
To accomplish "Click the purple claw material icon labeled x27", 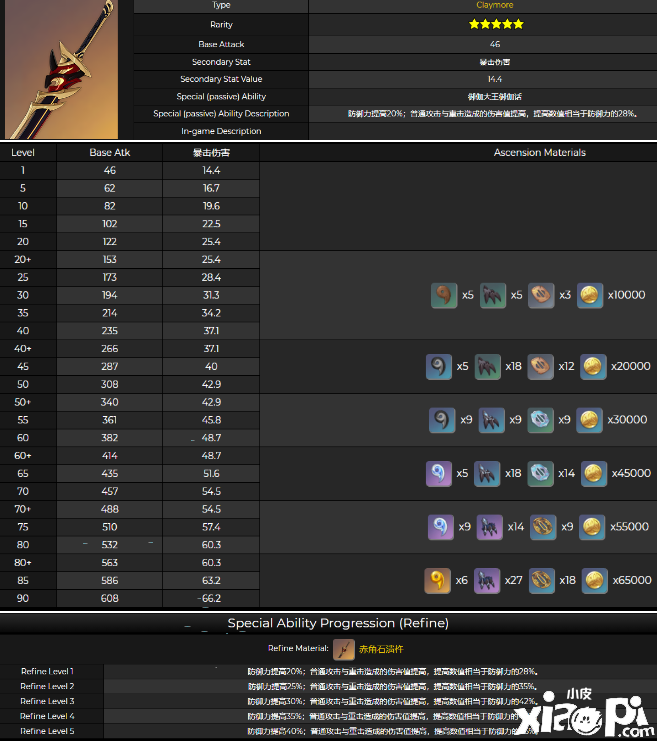I will 486,580.
